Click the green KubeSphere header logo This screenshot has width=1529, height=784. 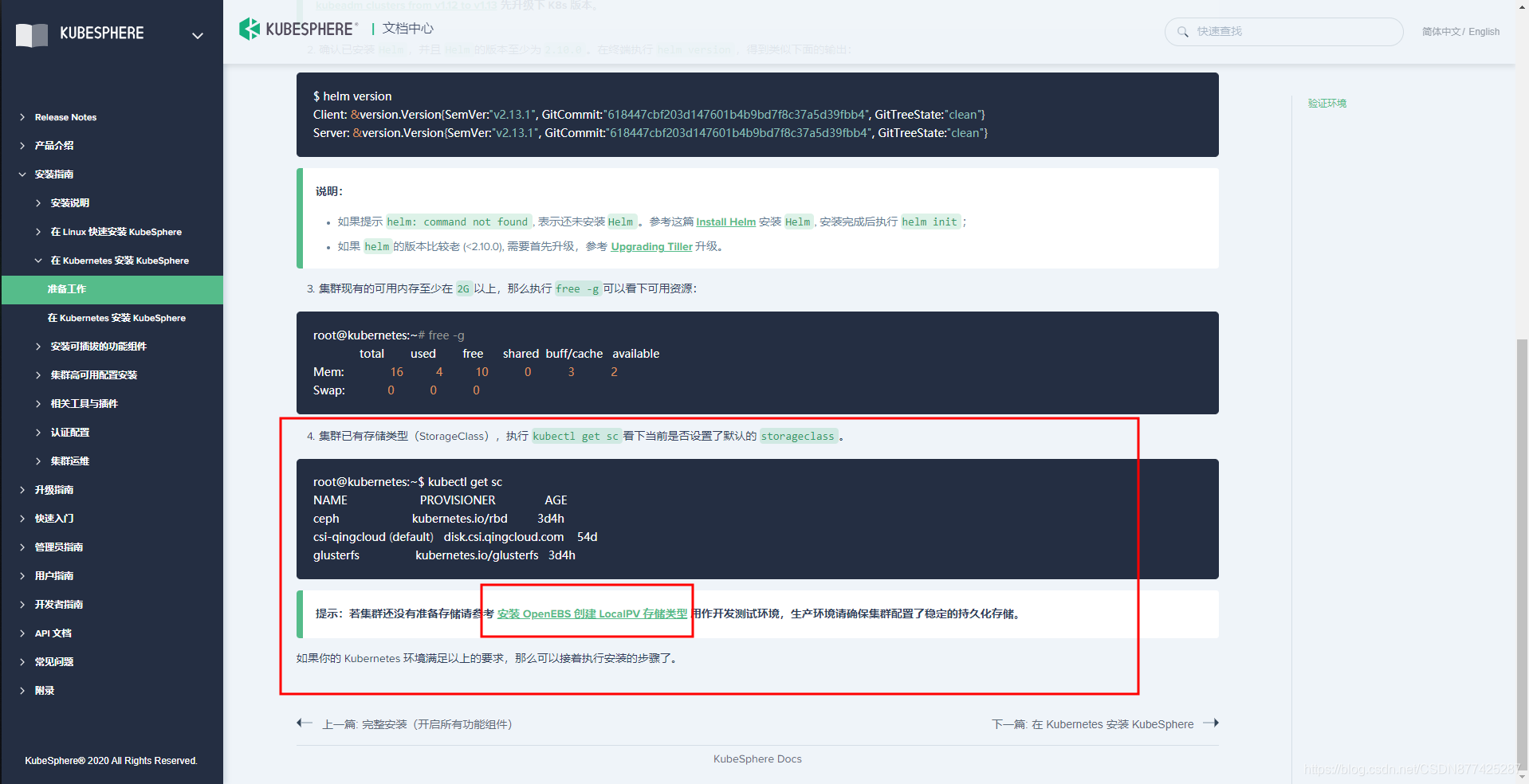click(298, 29)
